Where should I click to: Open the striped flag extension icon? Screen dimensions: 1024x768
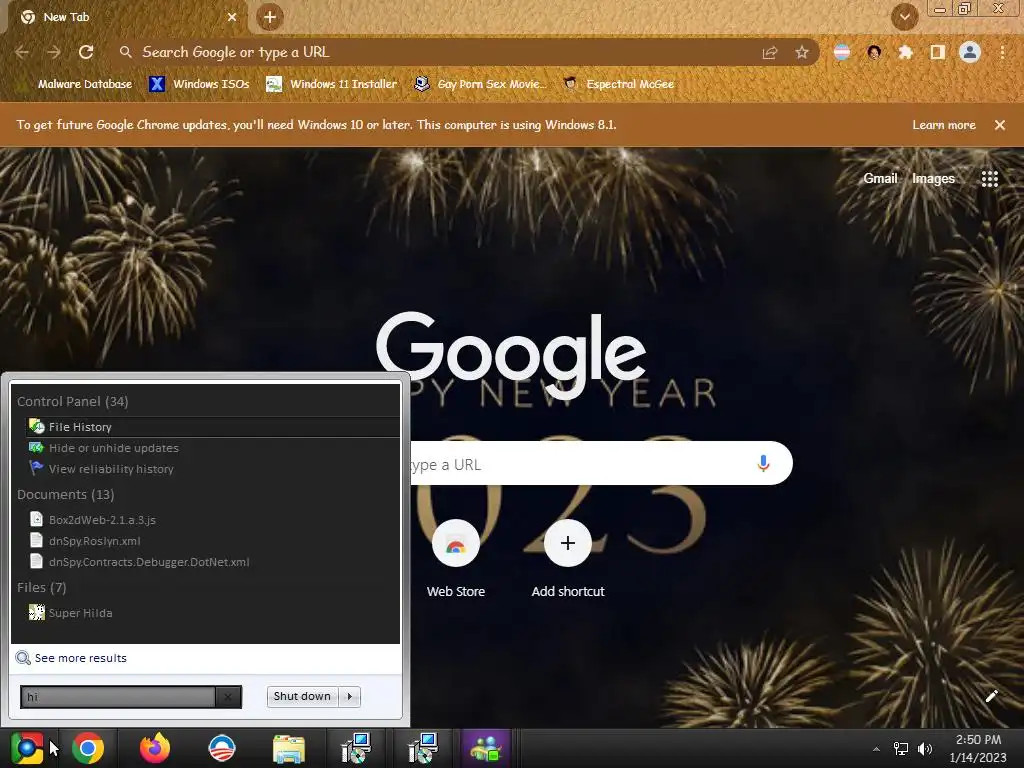tap(842, 52)
